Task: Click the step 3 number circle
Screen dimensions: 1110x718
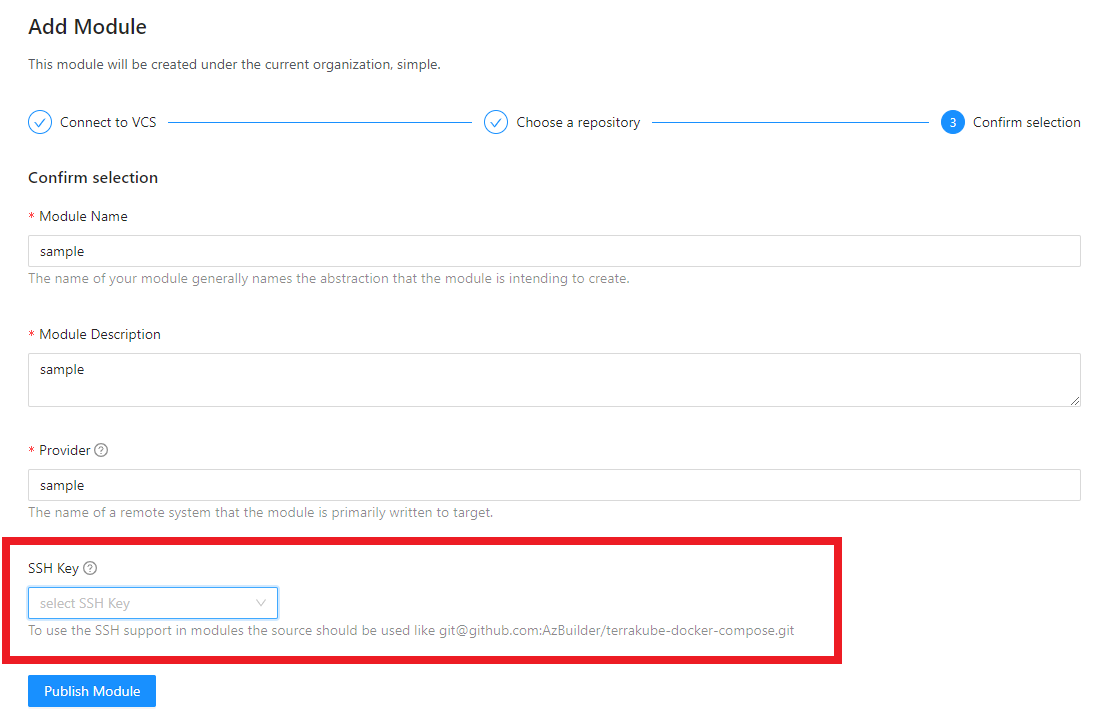Action: pyautogui.click(x=952, y=122)
